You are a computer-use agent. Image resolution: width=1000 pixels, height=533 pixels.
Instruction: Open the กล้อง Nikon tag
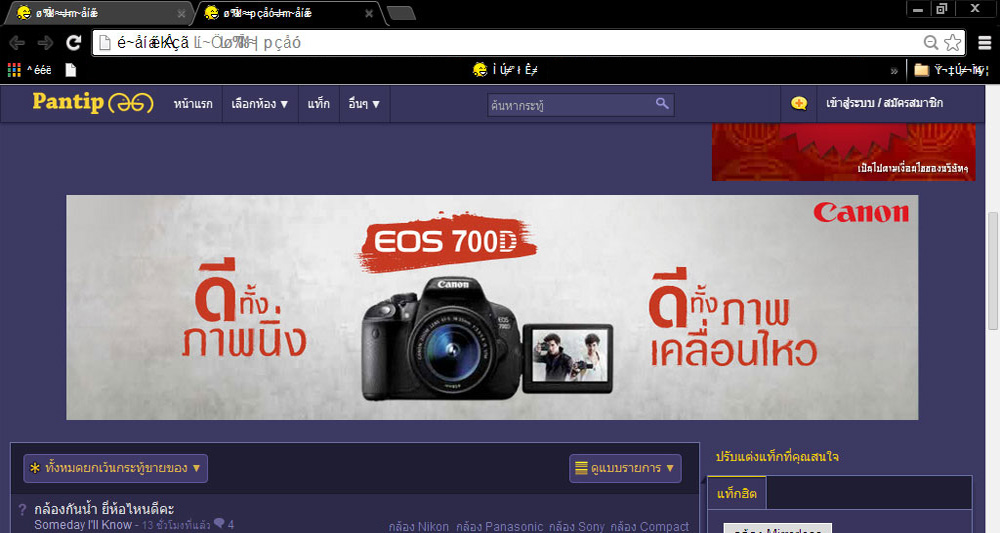pos(418,527)
